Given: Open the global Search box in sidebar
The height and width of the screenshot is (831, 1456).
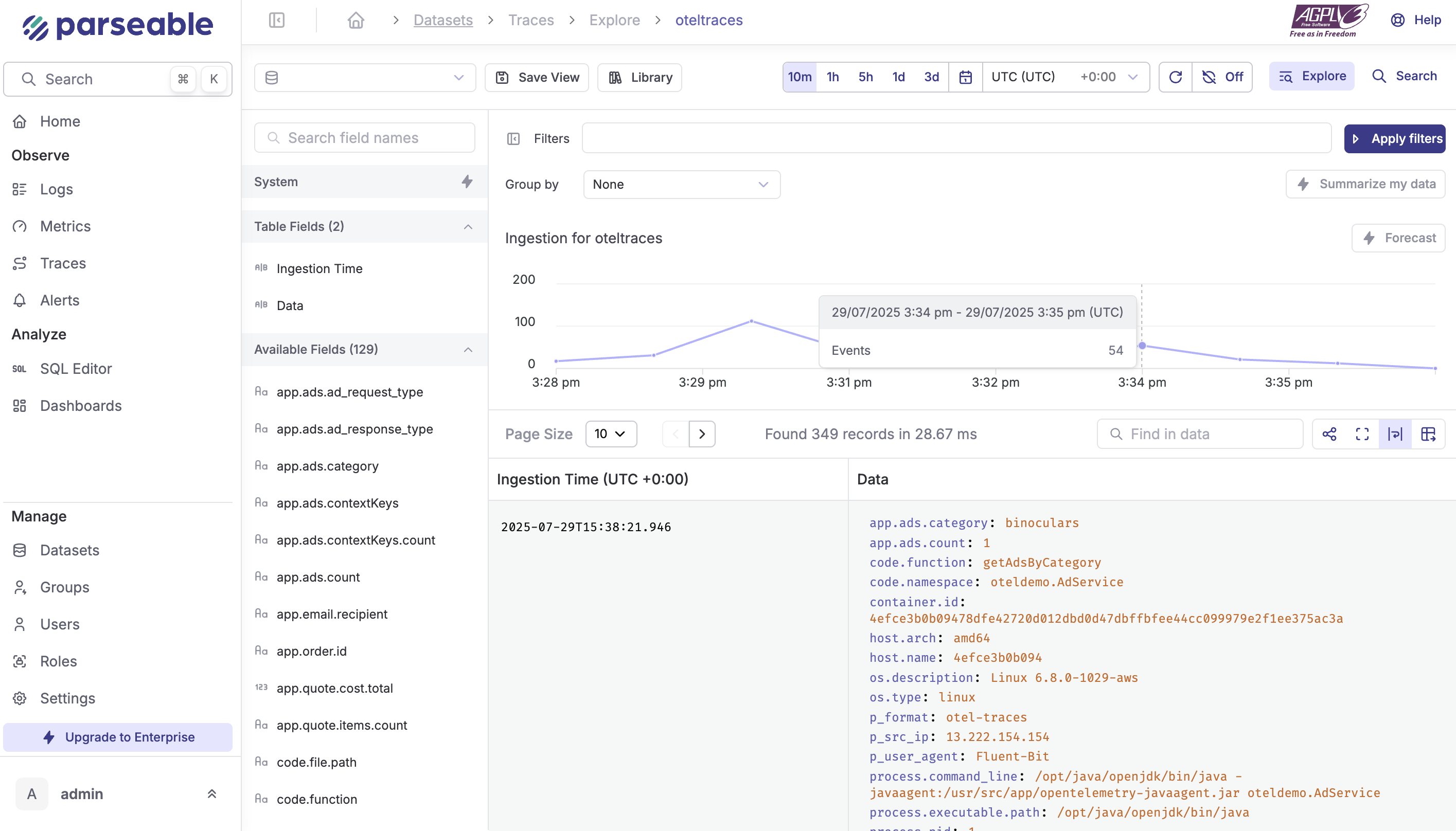Looking at the screenshot, I should [118, 79].
